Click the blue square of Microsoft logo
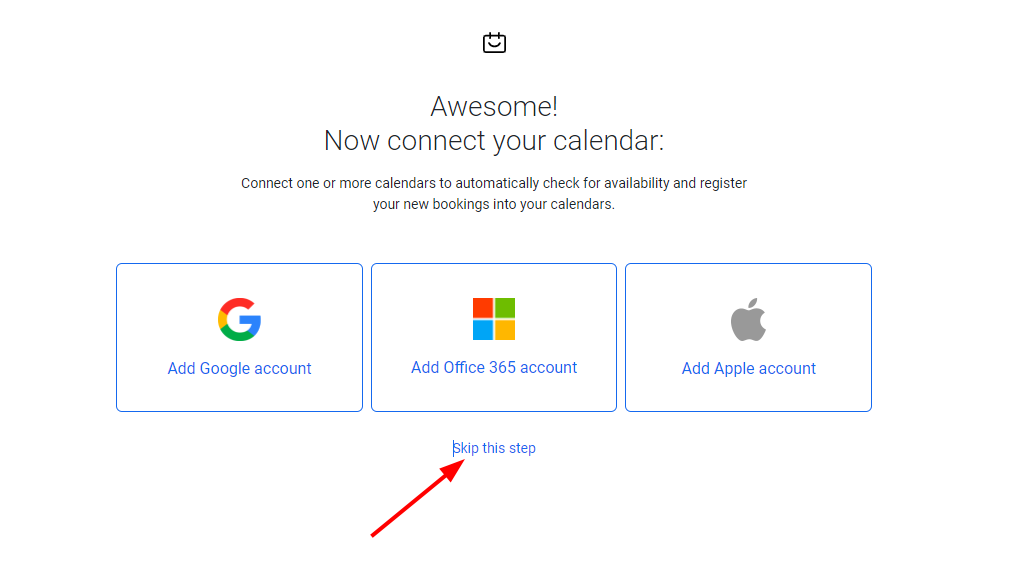This screenshot has height=571, width=1026. click(x=483, y=330)
